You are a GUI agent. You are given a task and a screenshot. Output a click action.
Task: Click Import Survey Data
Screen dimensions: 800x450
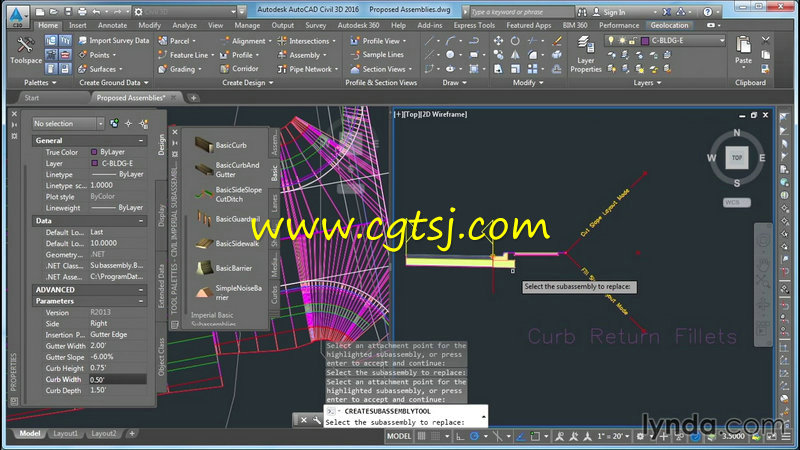point(113,40)
